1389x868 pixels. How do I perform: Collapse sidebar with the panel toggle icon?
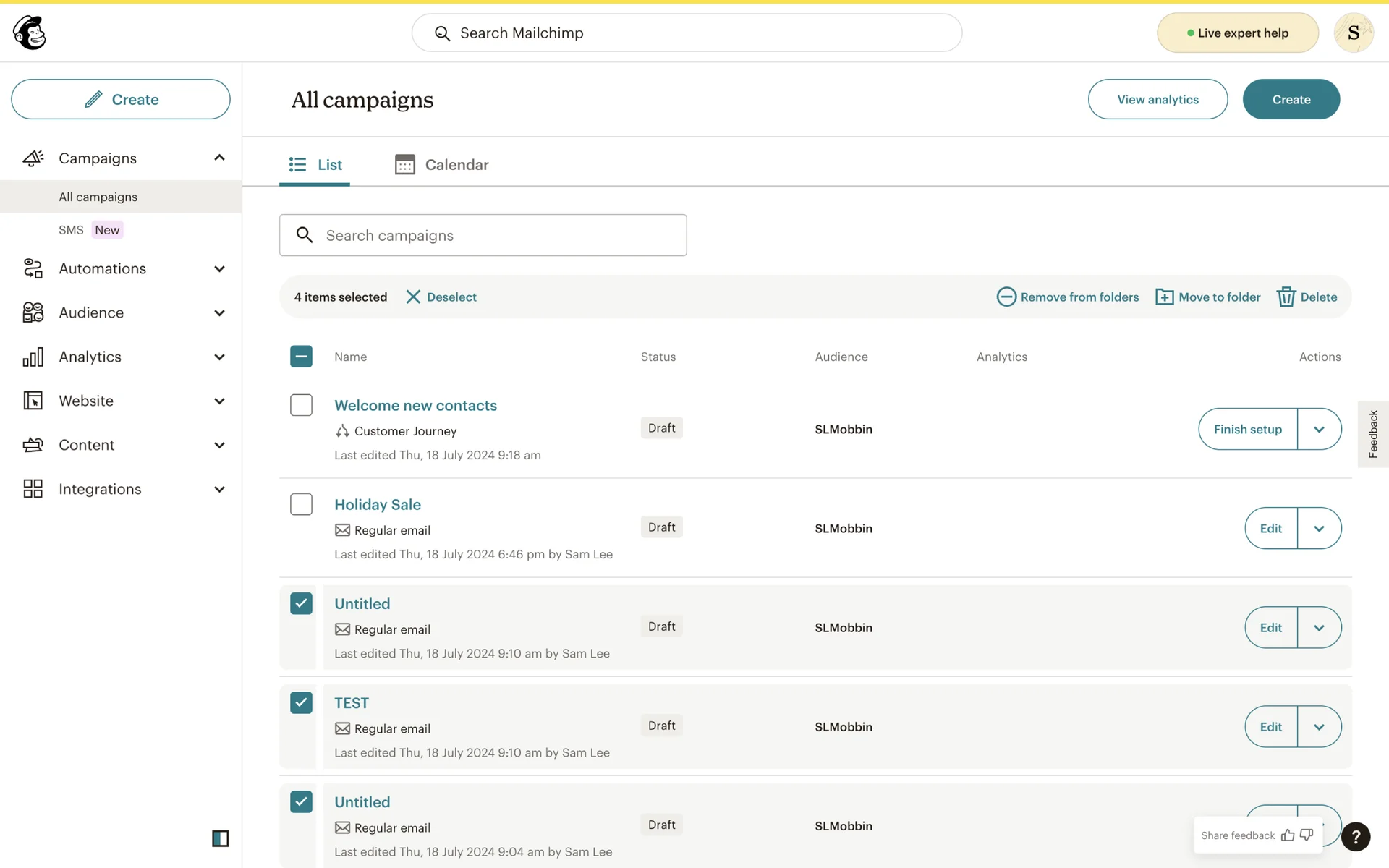(x=220, y=838)
